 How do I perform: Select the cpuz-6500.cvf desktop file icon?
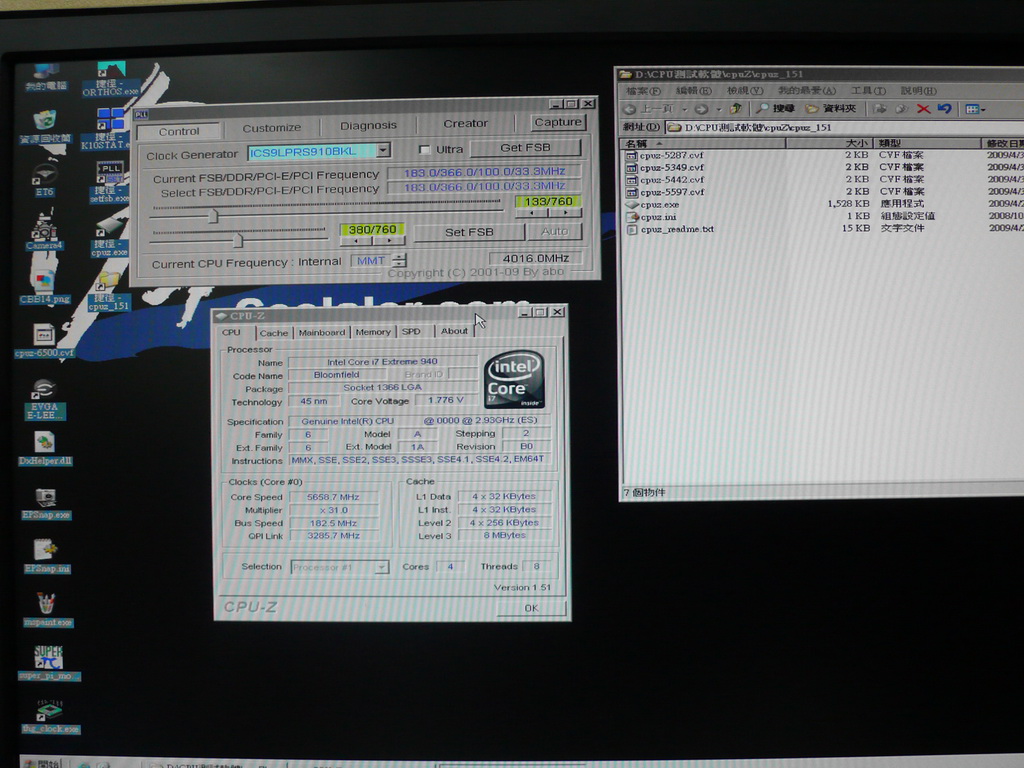(44, 341)
